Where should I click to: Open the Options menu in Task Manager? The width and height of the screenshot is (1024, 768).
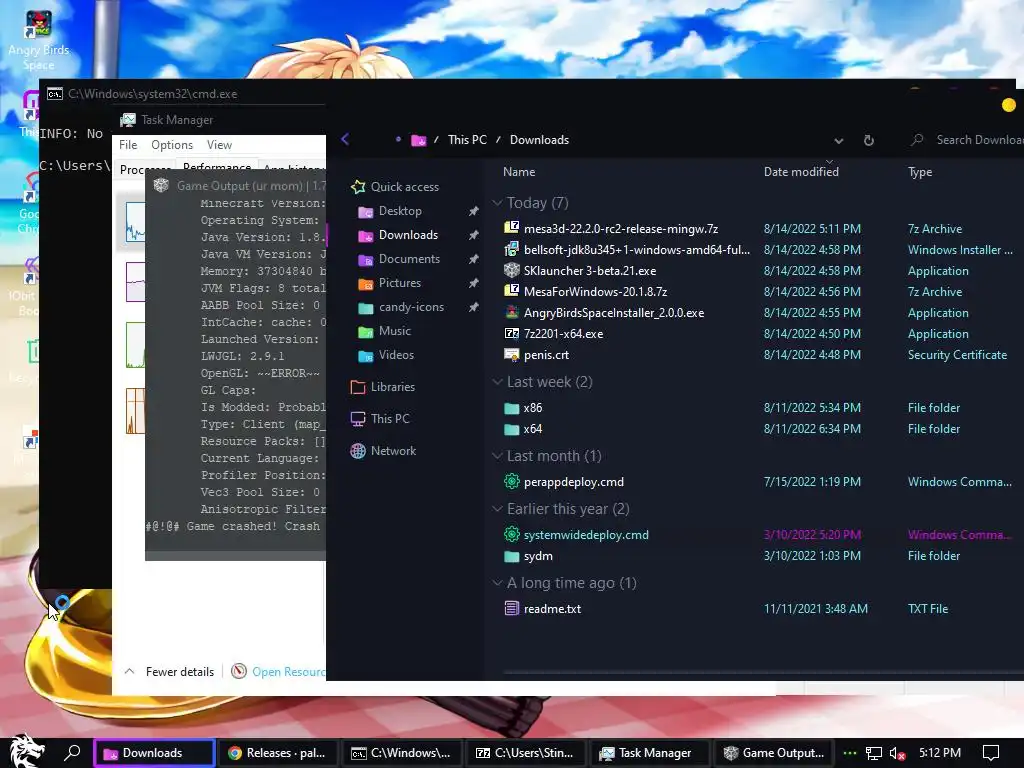(x=172, y=145)
